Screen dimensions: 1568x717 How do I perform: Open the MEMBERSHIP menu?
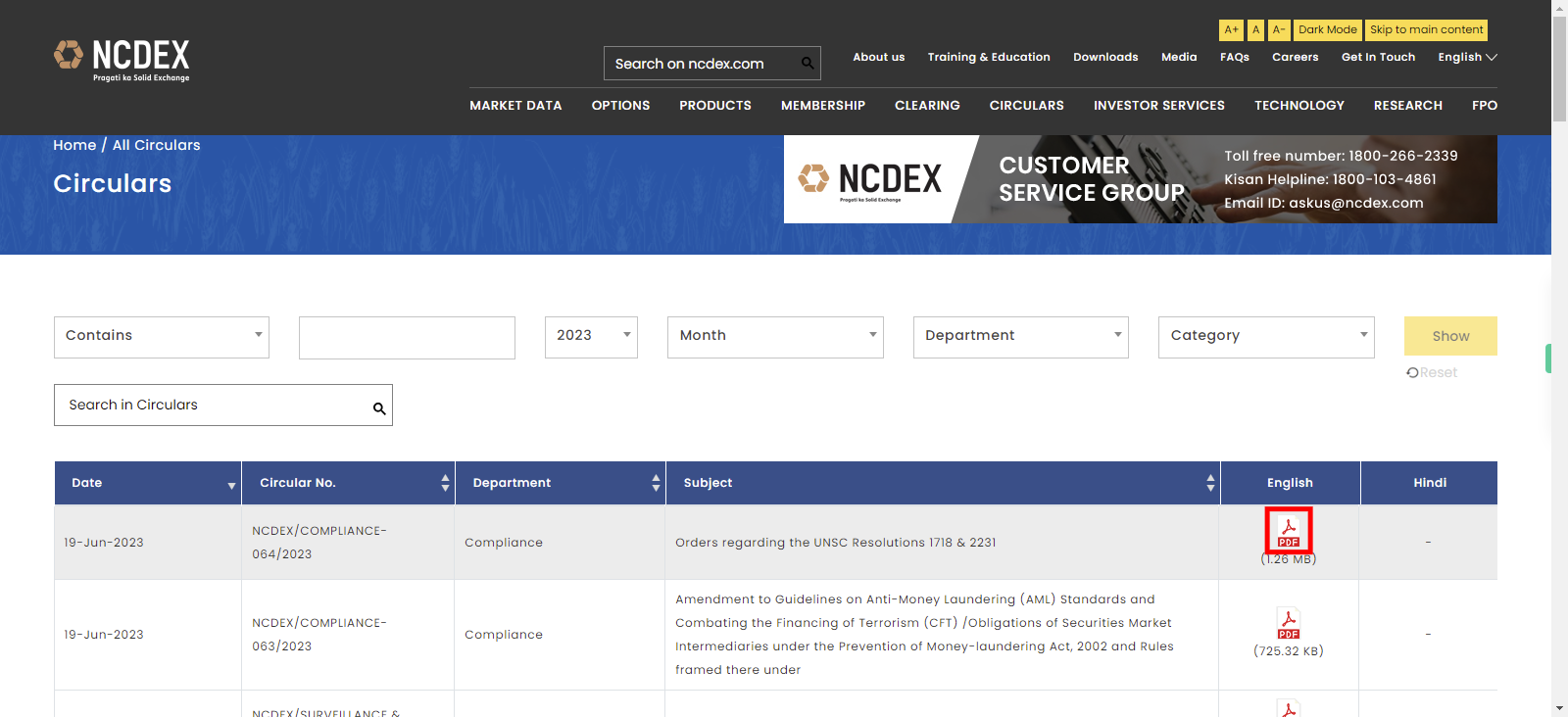coord(823,105)
